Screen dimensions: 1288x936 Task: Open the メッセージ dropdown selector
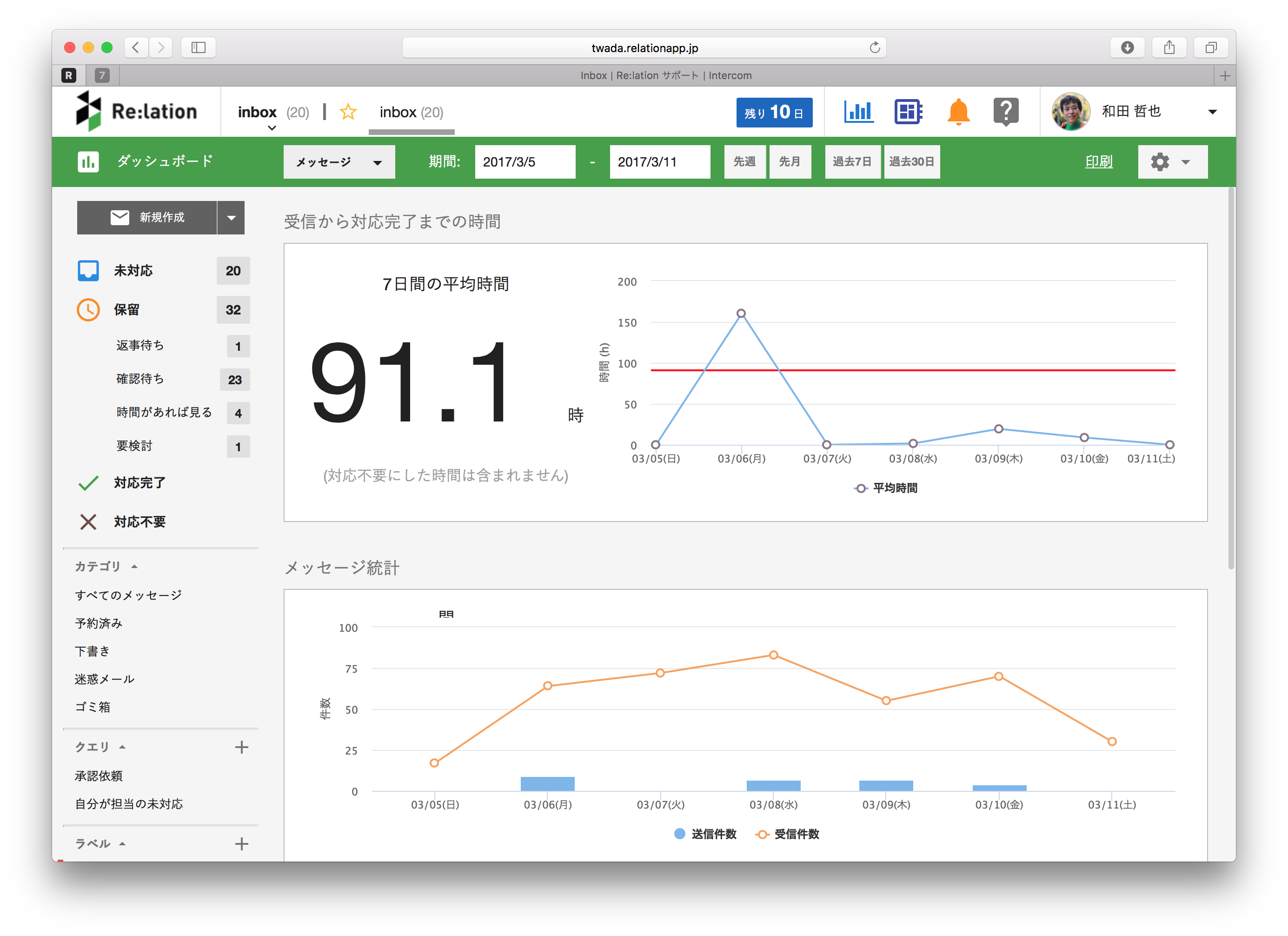339,162
